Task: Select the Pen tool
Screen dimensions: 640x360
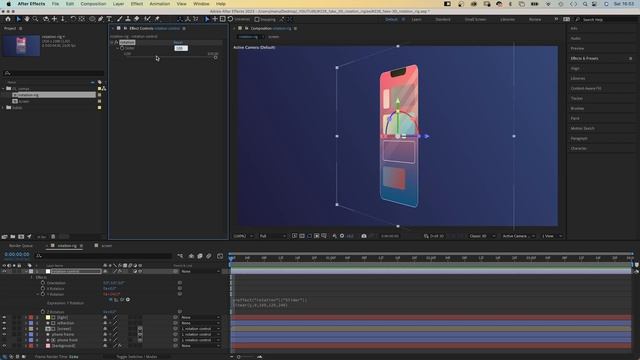Action: [101, 19]
